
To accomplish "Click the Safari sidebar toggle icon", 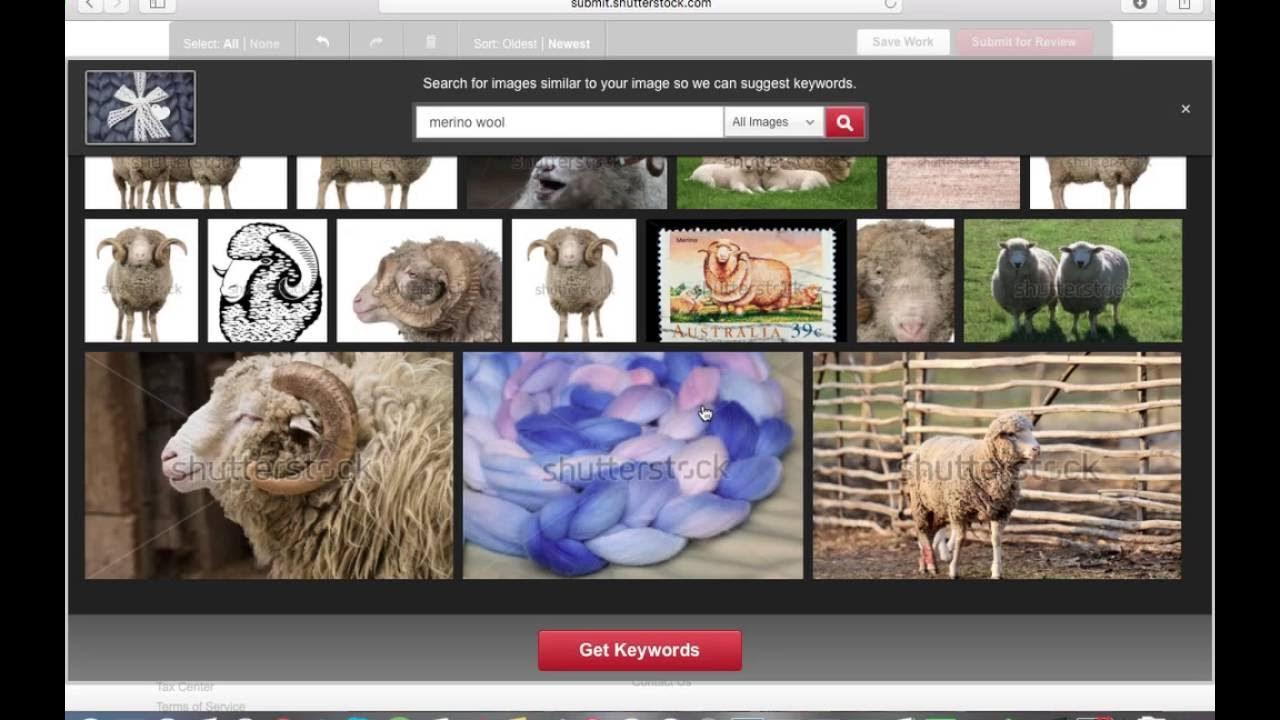I will point(157,5).
